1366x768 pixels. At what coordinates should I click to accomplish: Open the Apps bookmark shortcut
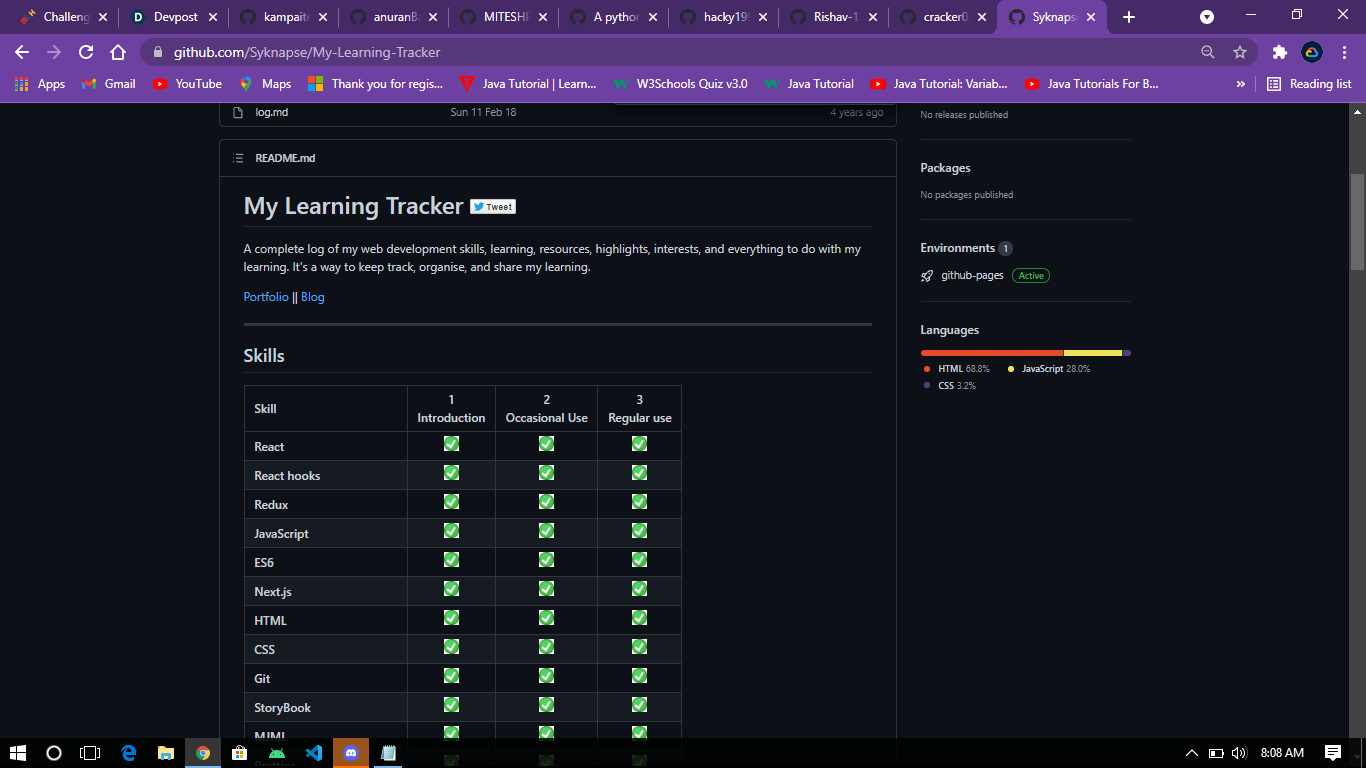(x=40, y=84)
